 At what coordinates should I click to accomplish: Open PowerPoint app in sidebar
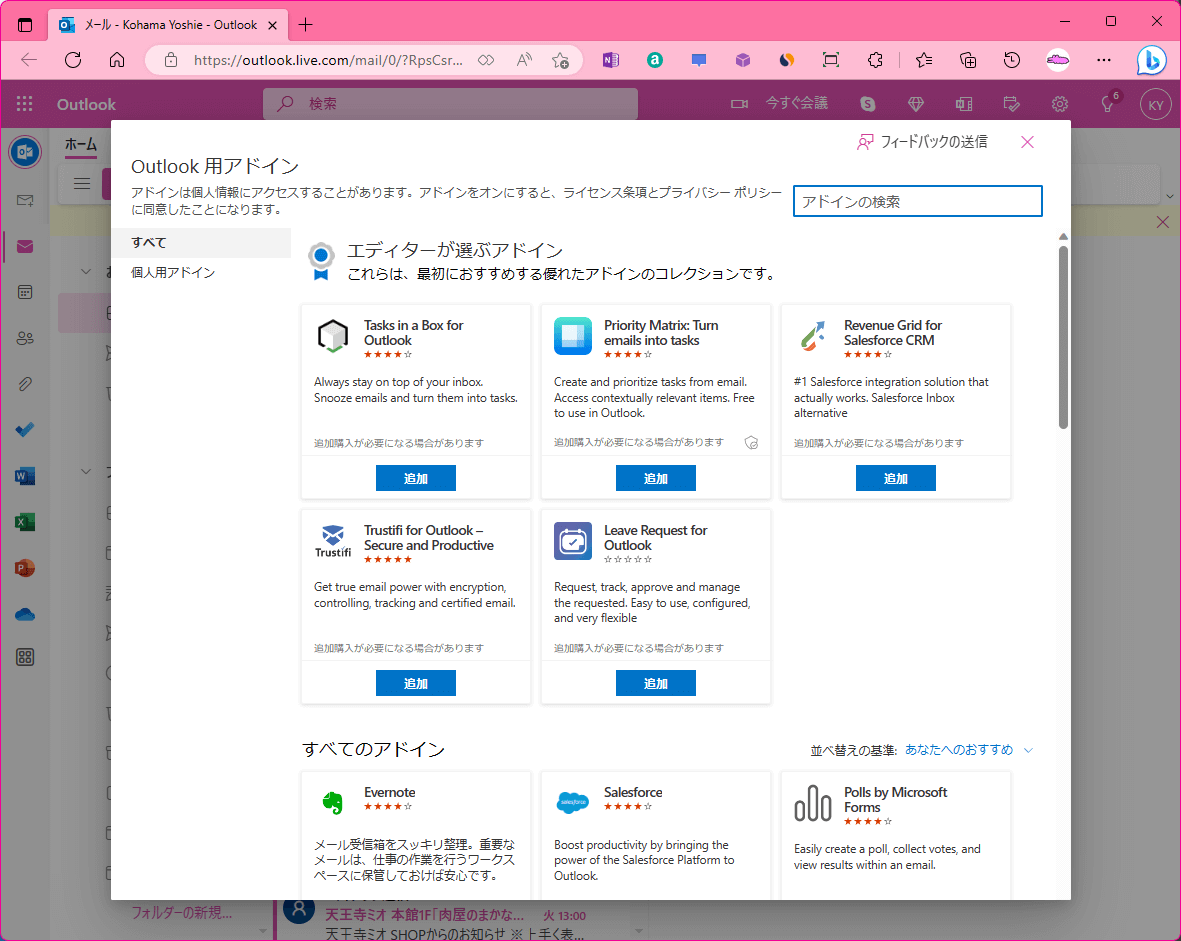(25, 568)
